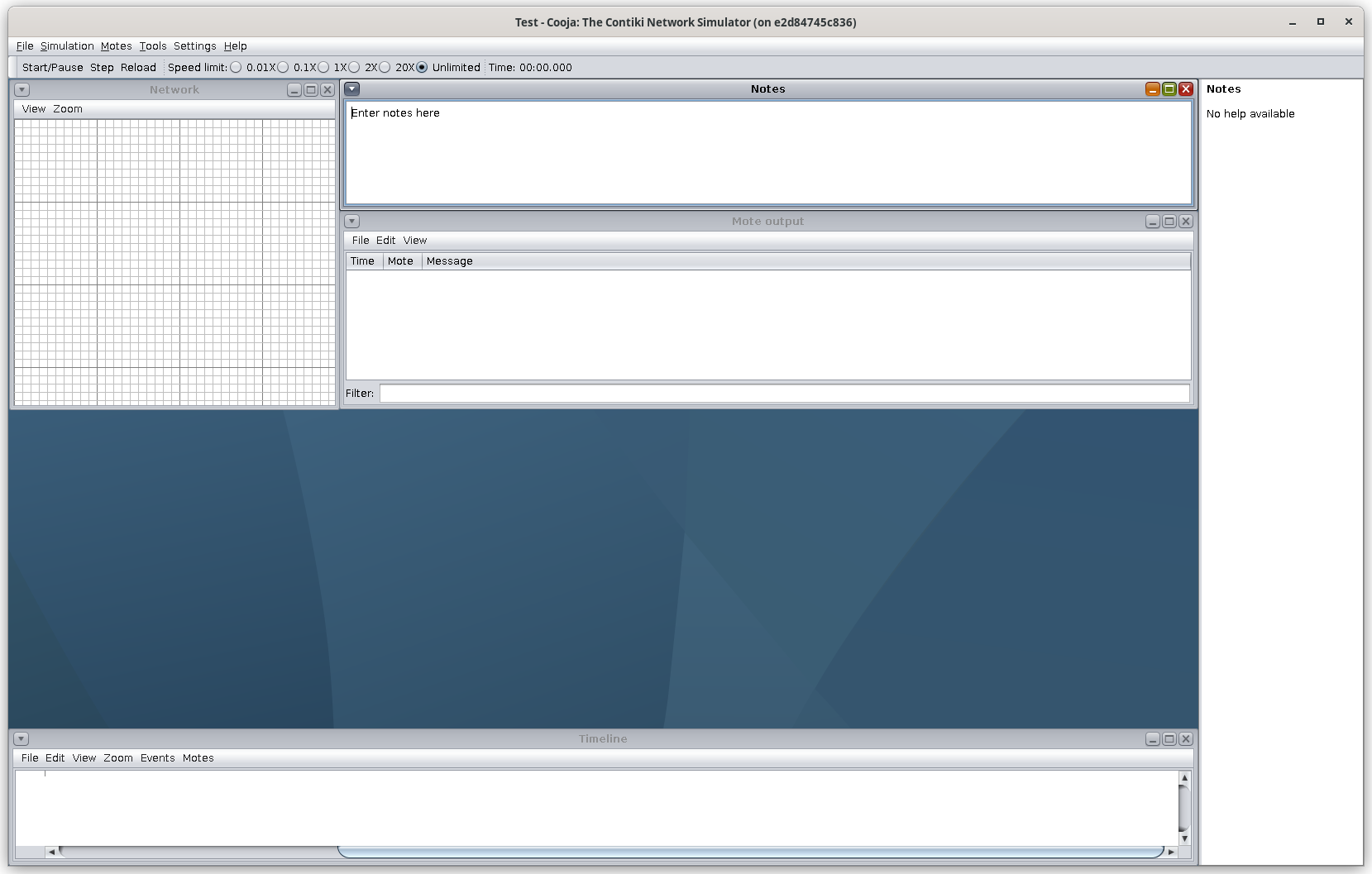
Task: Open the Timeline Zoom menu
Action: click(118, 758)
